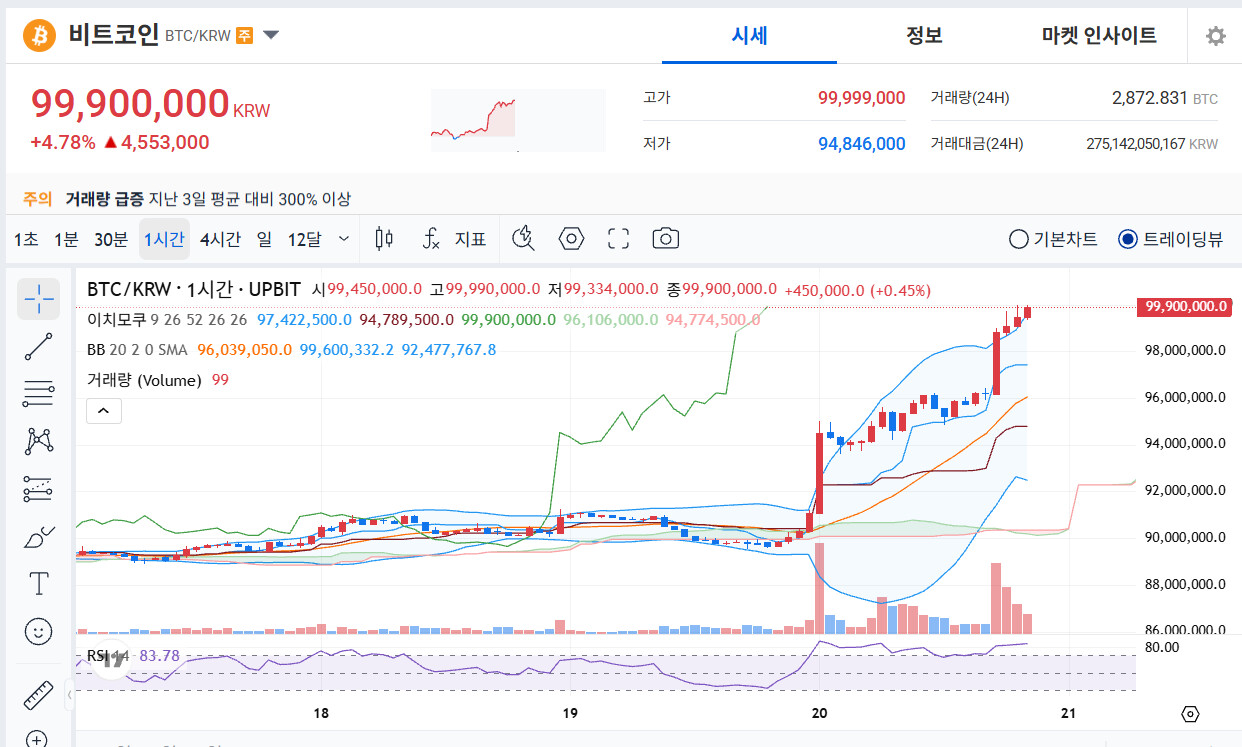Take a chart snapshot with camera icon
This screenshot has width=1242, height=747.
click(666, 238)
